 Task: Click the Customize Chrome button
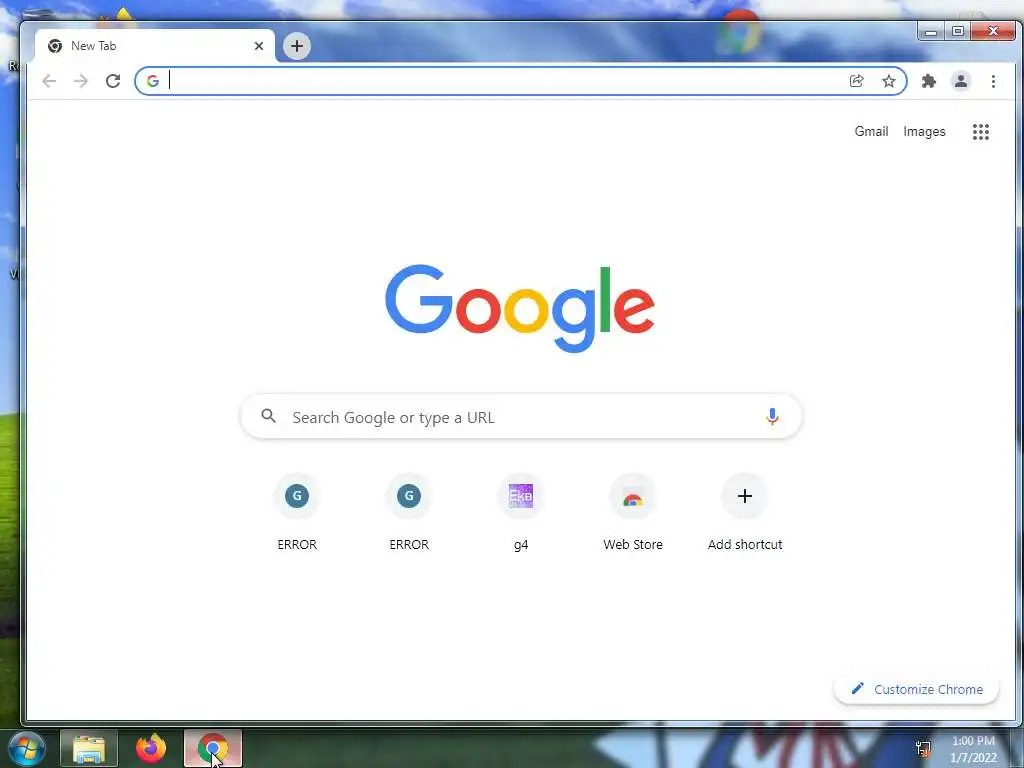916,689
